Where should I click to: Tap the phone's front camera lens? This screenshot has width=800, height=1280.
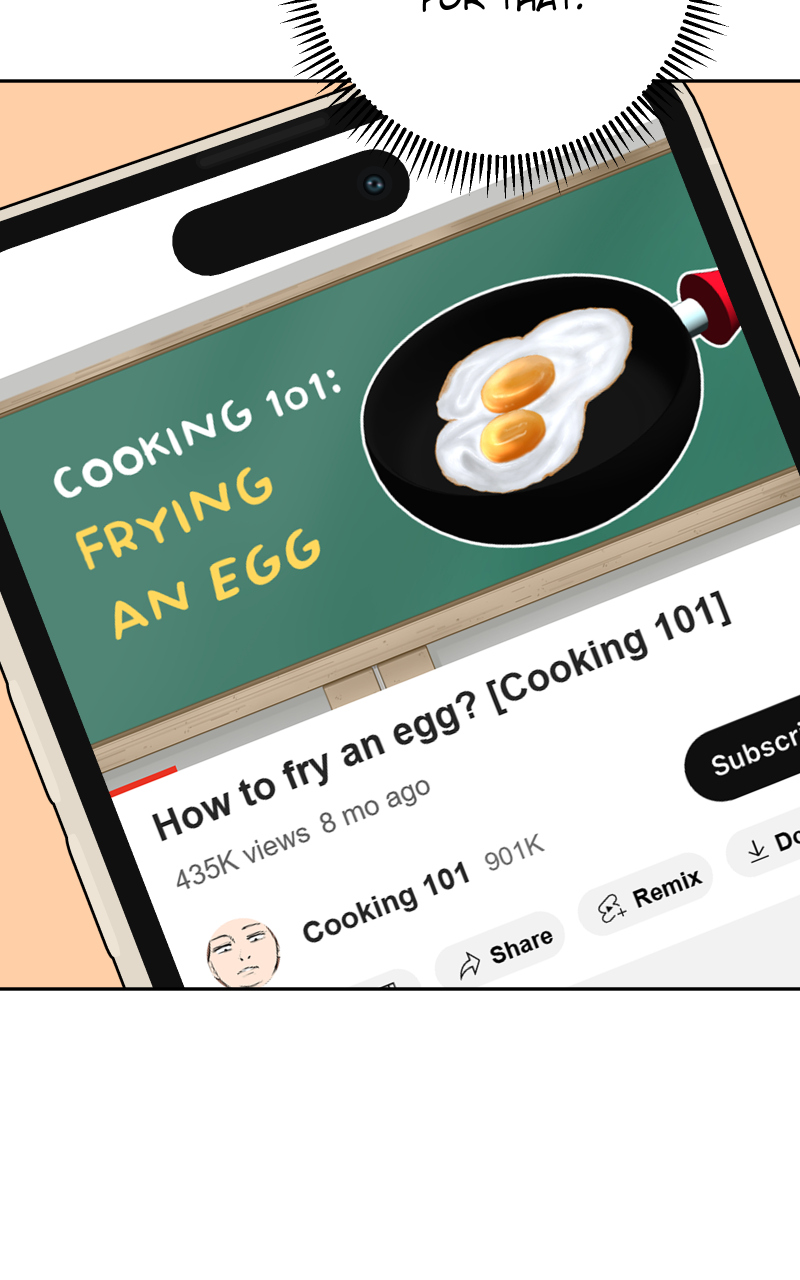(x=374, y=184)
